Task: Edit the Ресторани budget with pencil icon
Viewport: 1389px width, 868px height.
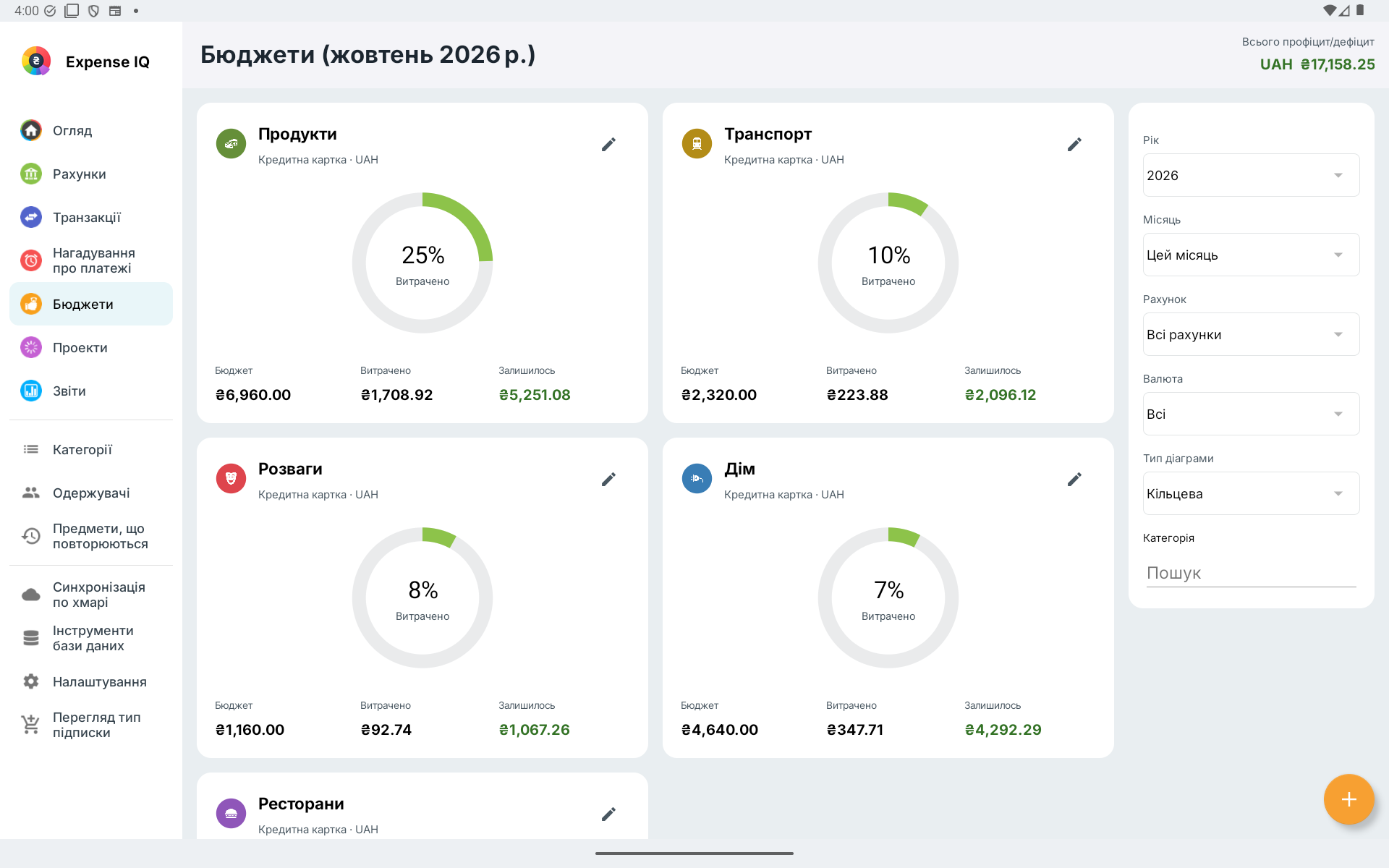Action: [x=608, y=814]
